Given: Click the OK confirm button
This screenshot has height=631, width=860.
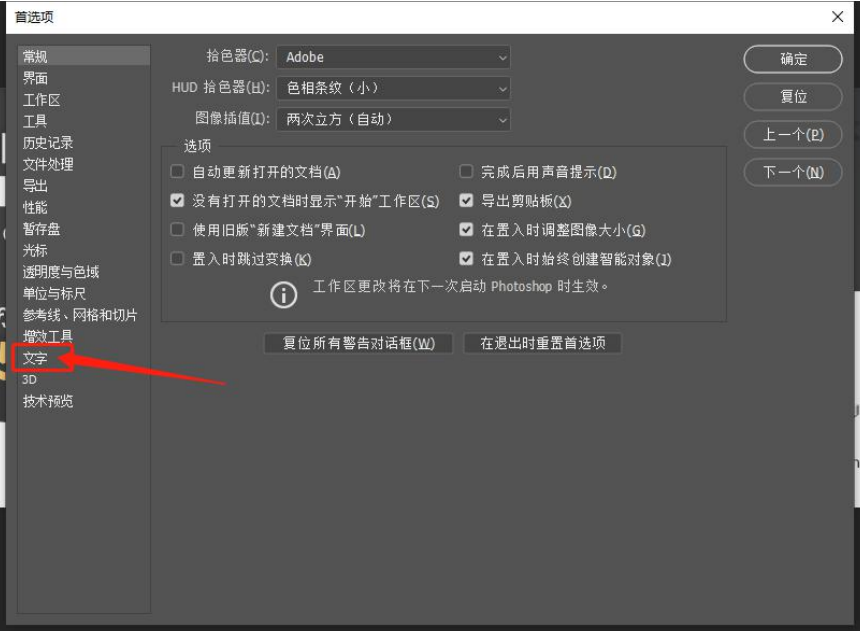Looking at the screenshot, I should click(x=792, y=59).
